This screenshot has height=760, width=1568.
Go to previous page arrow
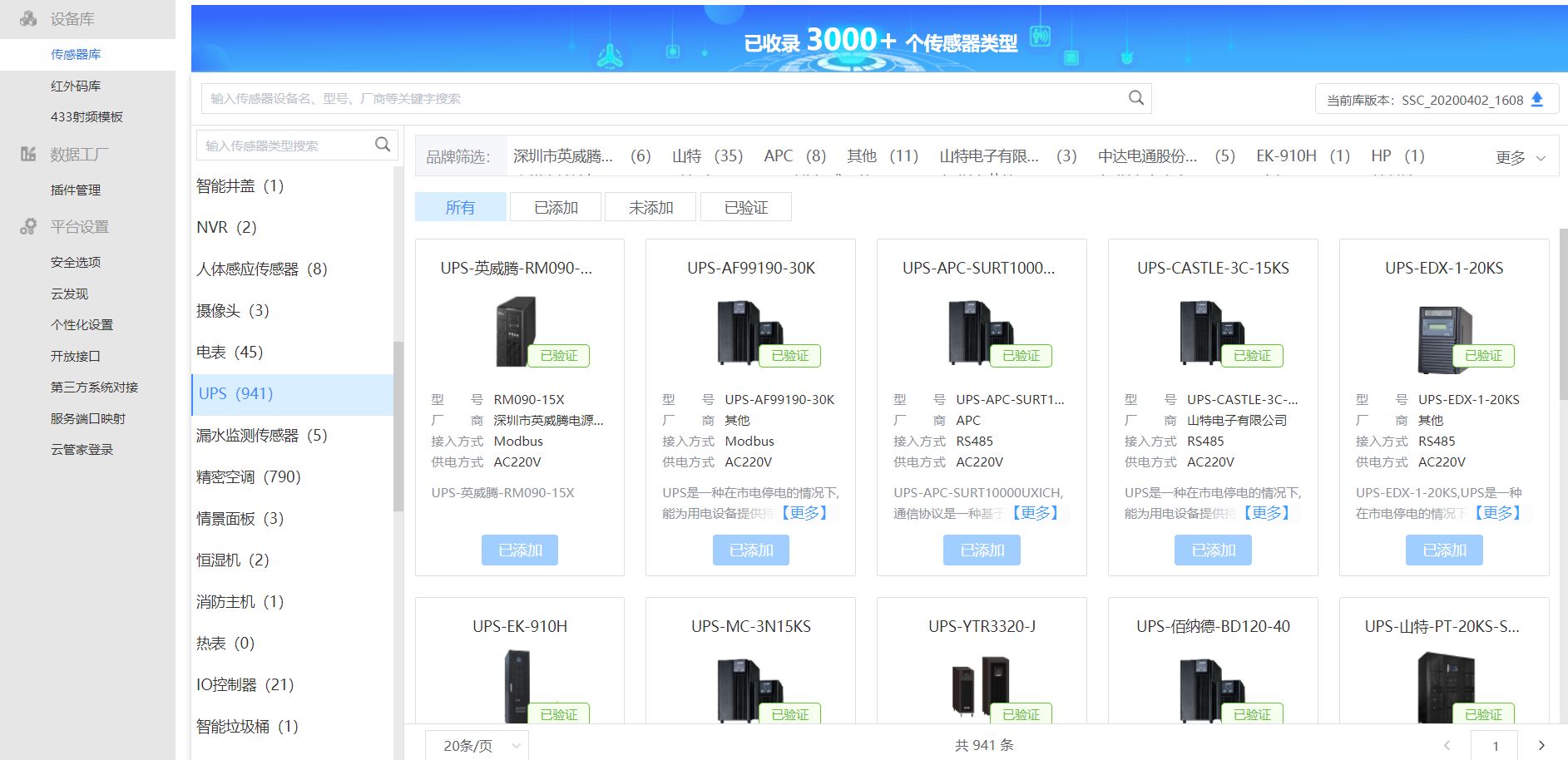tap(1447, 745)
